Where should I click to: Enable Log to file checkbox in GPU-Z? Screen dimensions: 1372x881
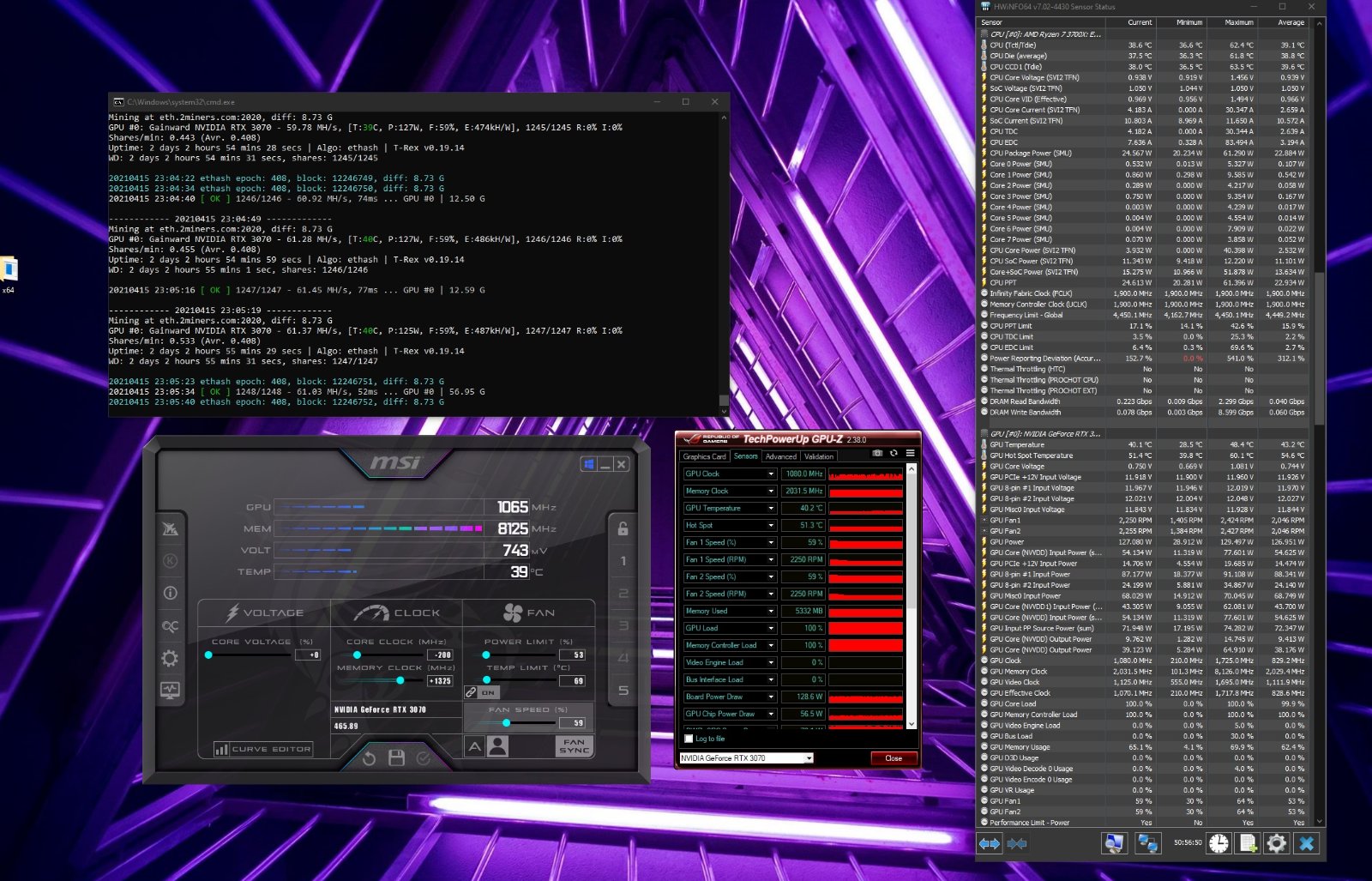tap(689, 739)
